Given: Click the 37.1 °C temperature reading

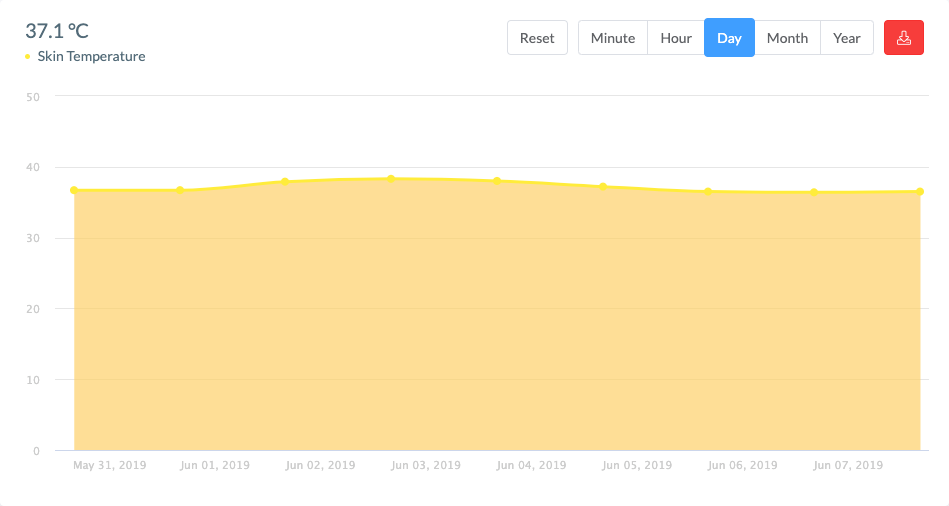Looking at the screenshot, I should point(57,32).
